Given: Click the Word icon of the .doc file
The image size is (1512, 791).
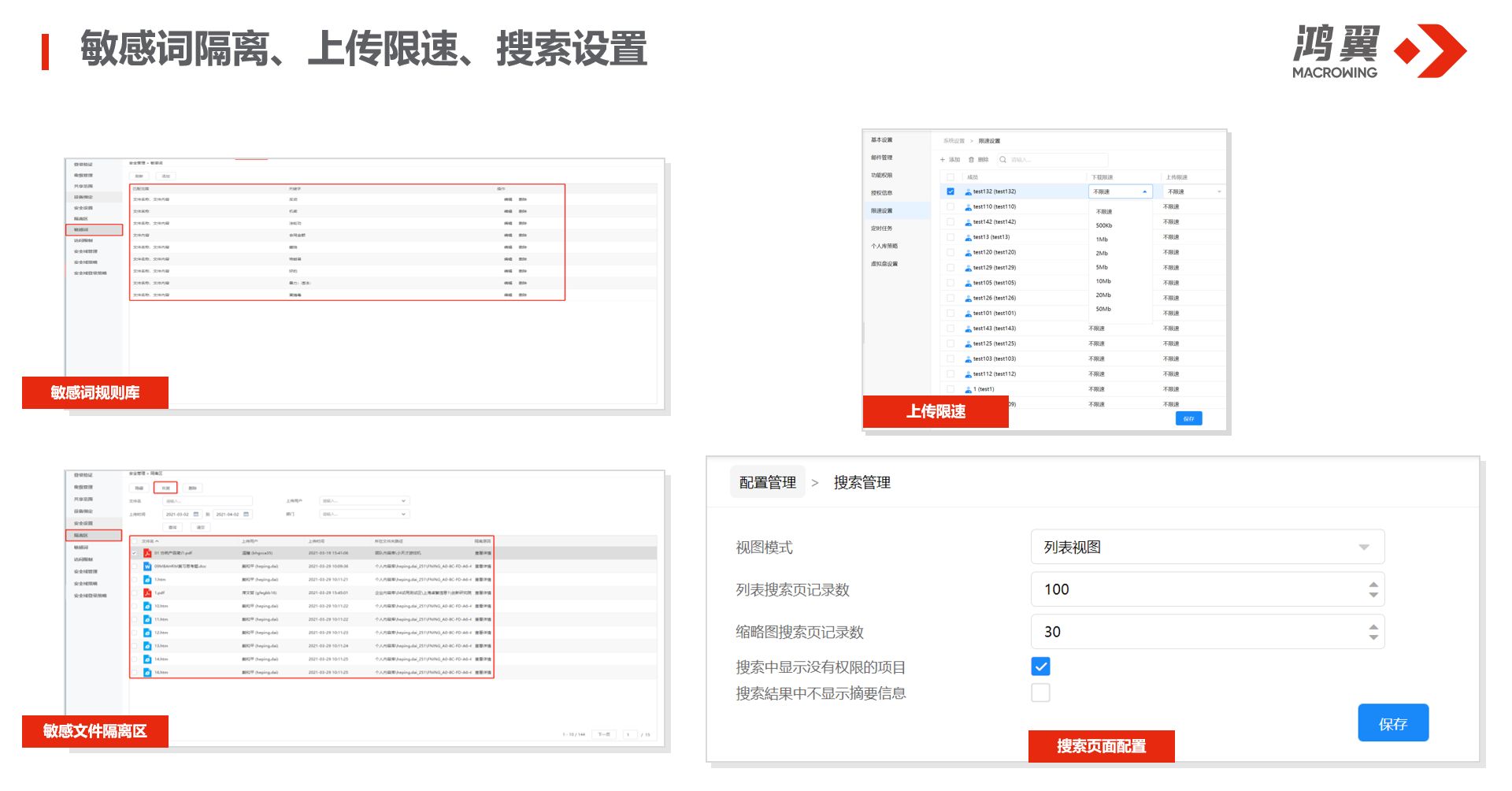Looking at the screenshot, I should tap(146, 566).
